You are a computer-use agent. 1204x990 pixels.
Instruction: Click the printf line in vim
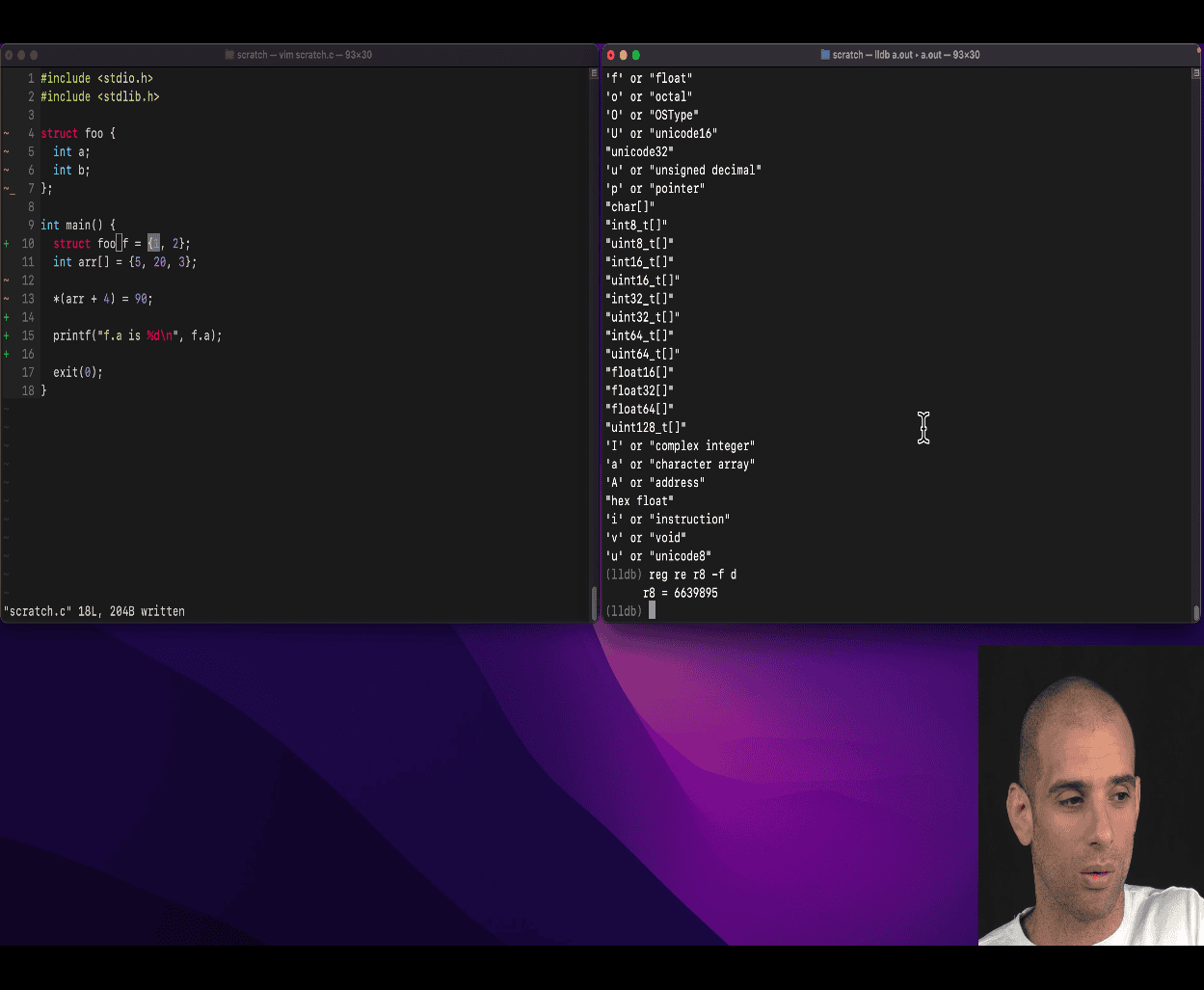tap(137, 336)
